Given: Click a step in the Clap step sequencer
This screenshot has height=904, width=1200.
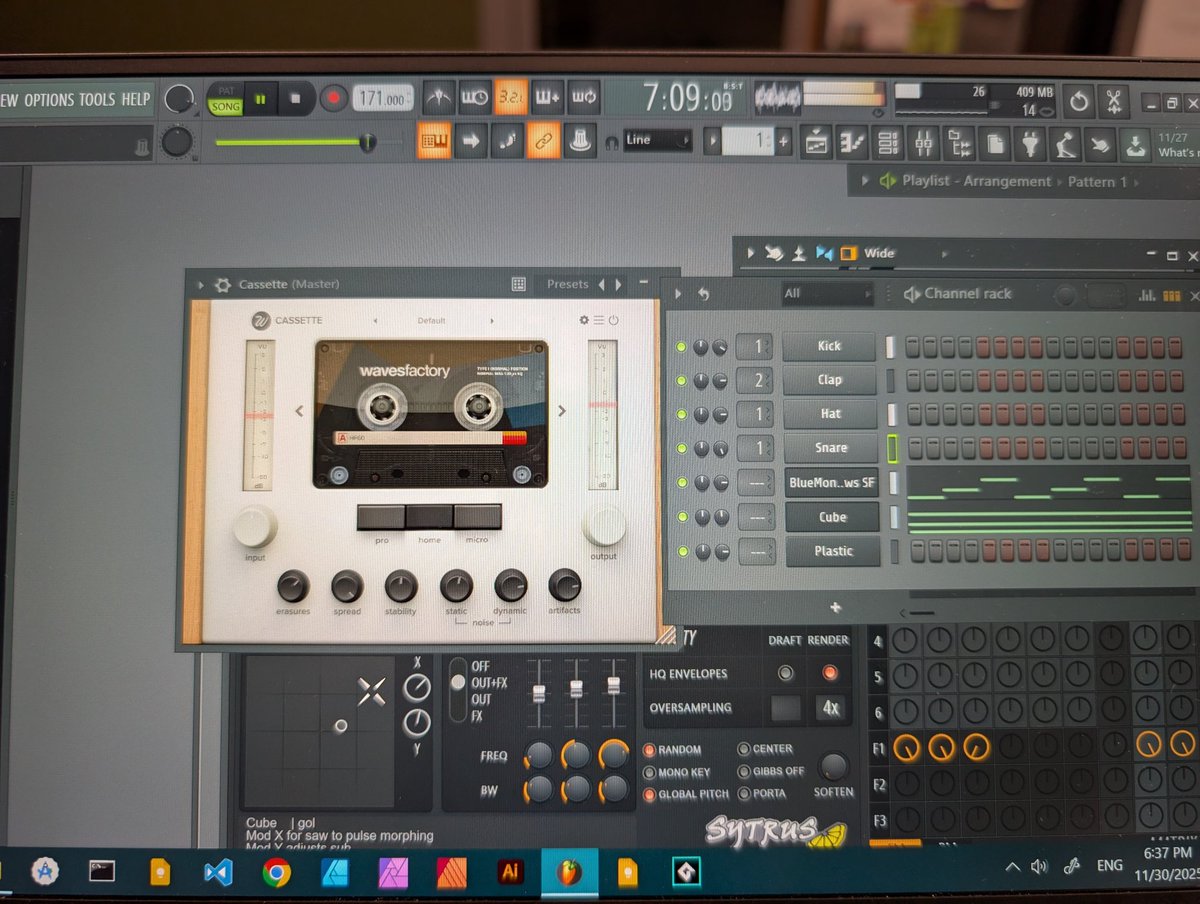Looking at the screenshot, I should 912,379.
